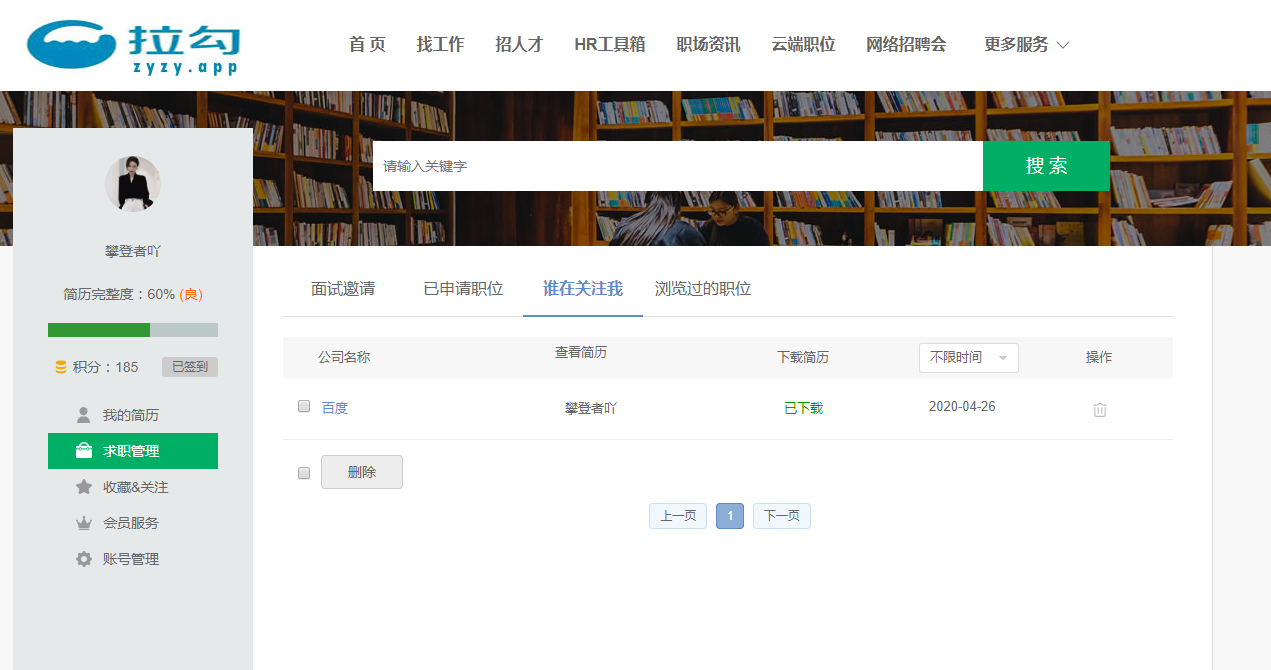Expand the 更多服务 menu
Viewport: 1271px width, 670px height.
(1027, 45)
